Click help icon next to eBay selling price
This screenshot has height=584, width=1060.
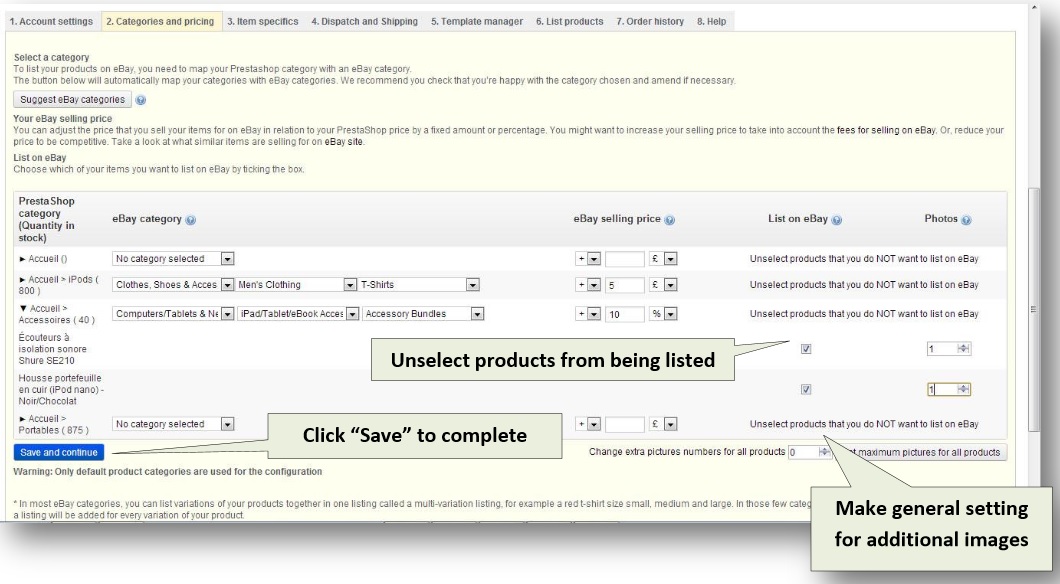tap(669, 220)
